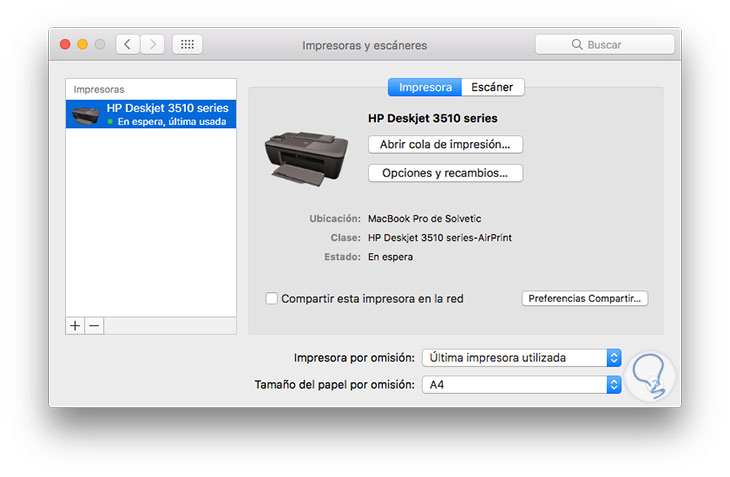The width and height of the screenshot is (730, 477).
Task: Open the Tamaño del papel por omisión dropdown
Action: click(x=521, y=385)
